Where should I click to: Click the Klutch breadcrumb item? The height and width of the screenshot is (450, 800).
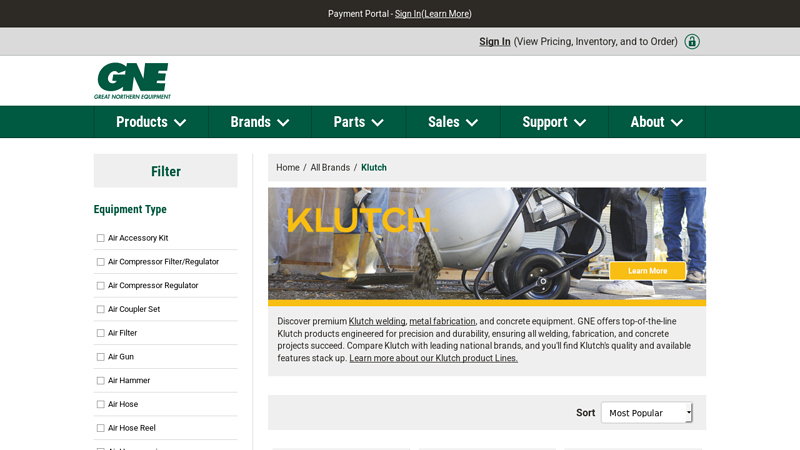coord(374,167)
